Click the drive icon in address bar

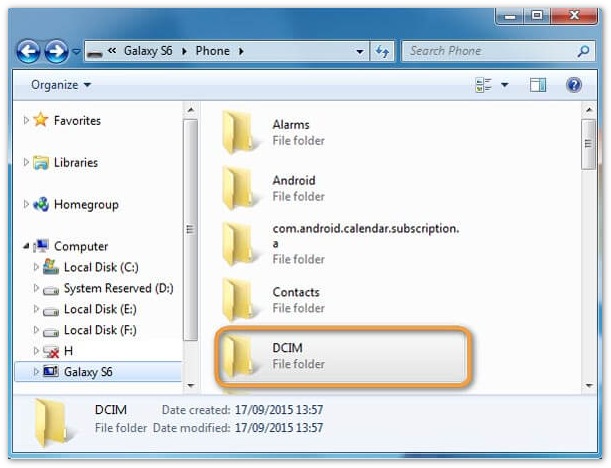(x=95, y=52)
